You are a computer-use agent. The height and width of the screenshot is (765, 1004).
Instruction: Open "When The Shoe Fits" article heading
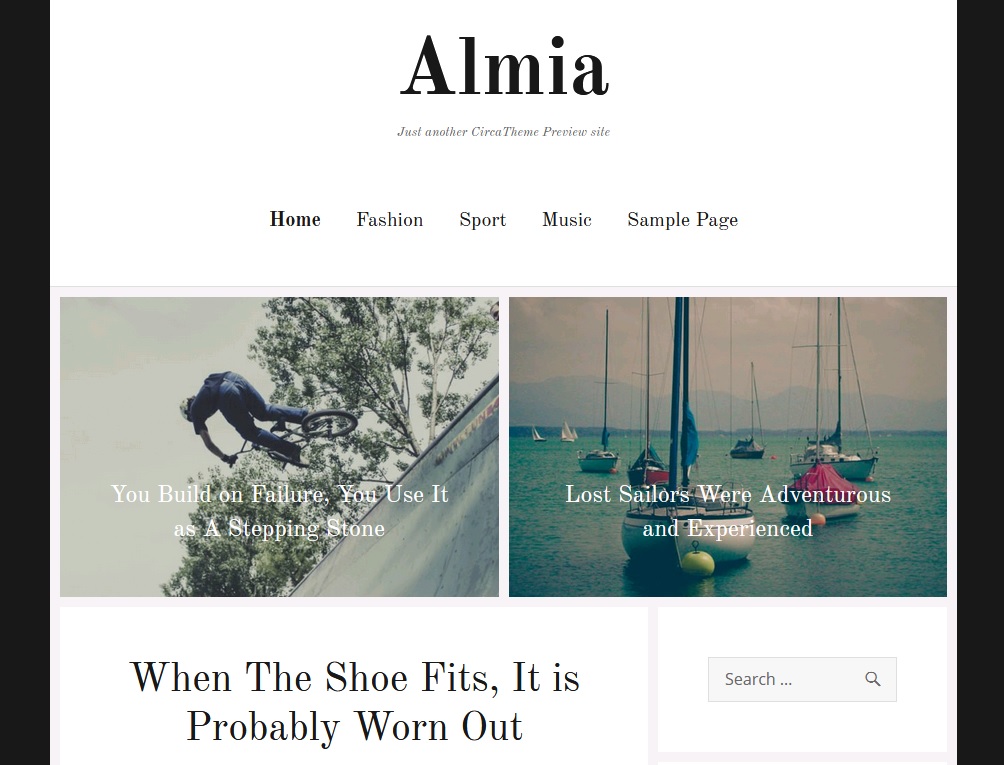[x=355, y=702]
